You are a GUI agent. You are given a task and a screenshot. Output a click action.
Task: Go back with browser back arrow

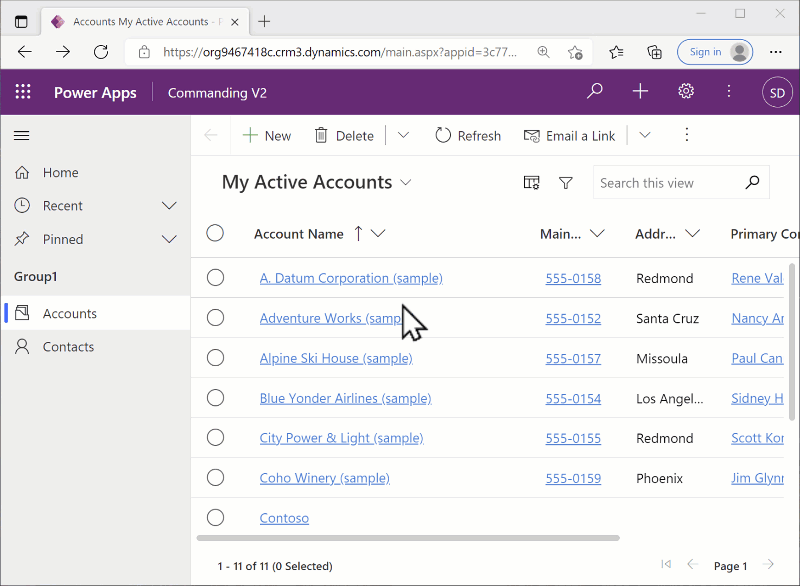tap(24, 52)
